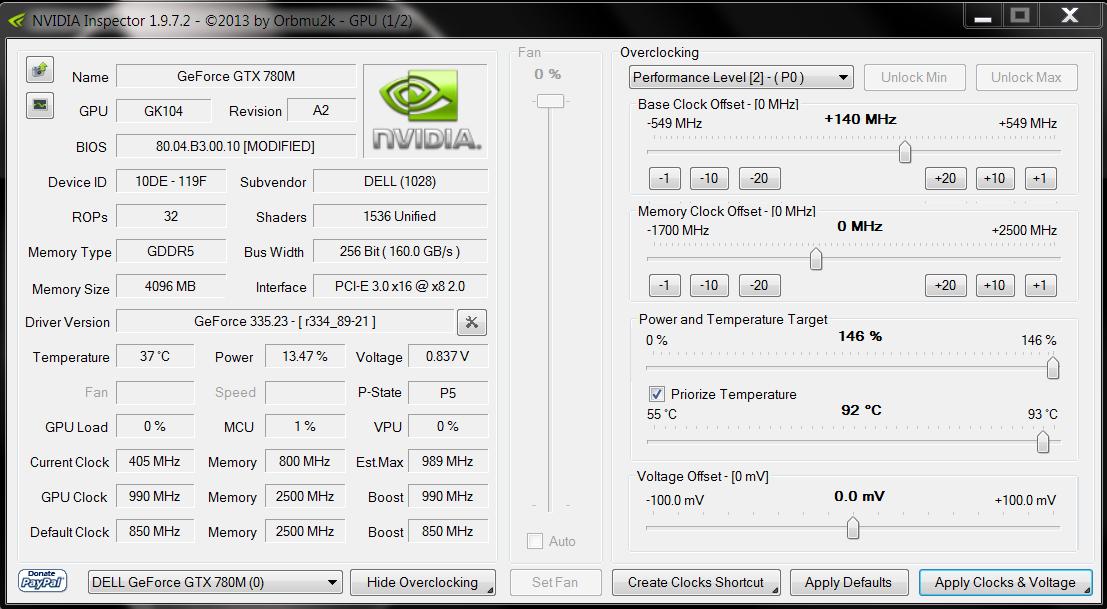Click the Memory Clock Offset slider thumb
1107x609 pixels.
click(x=815, y=259)
